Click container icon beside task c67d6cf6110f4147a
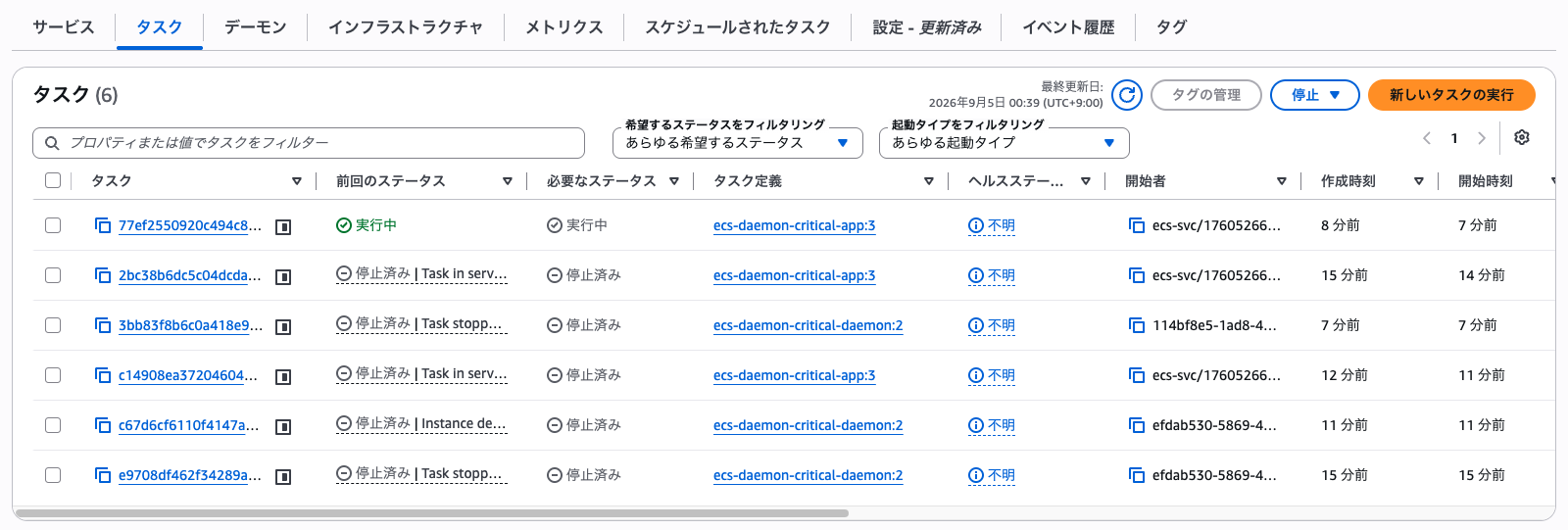The width and height of the screenshot is (1568, 530). point(283,427)
